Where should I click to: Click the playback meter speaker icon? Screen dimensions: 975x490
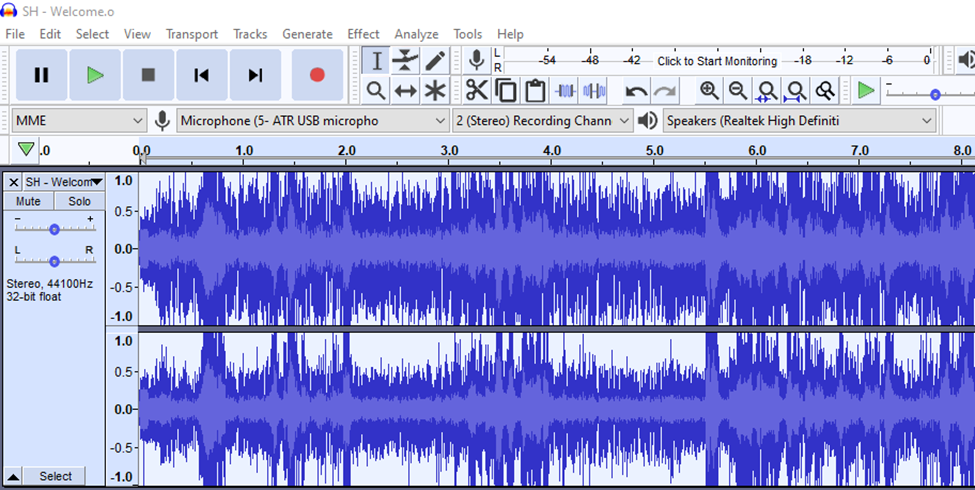pyautogui.click(x=966, y=60)
